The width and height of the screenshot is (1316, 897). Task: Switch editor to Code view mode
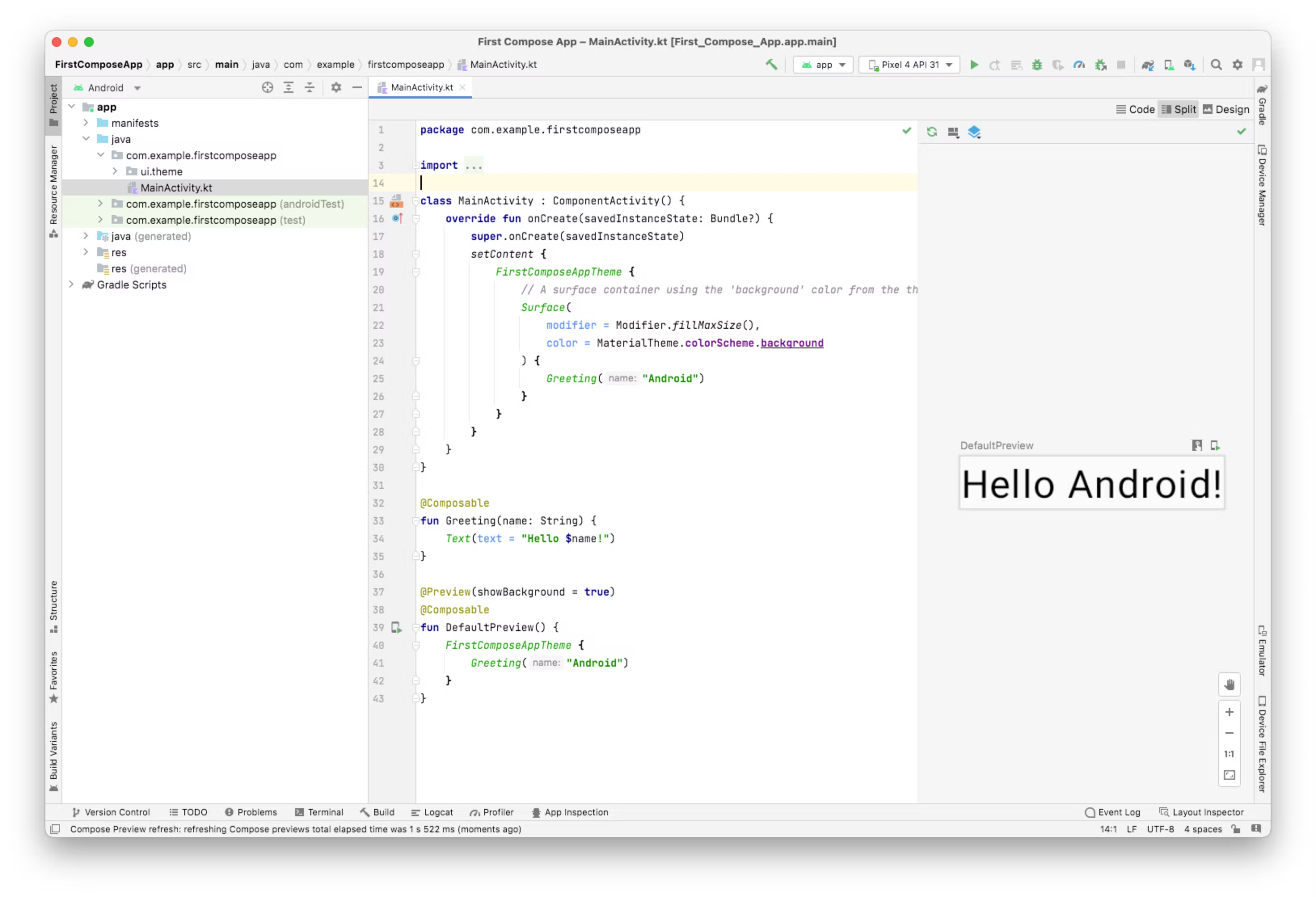point(1135,109)
